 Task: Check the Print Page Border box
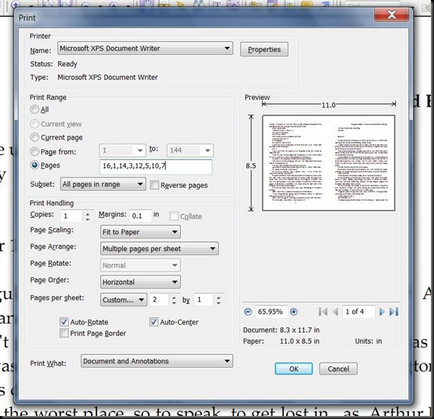[x=64, y=333]
